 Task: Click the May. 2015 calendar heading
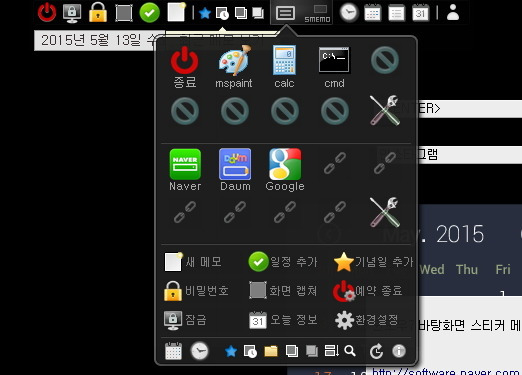tap(433, 234)
